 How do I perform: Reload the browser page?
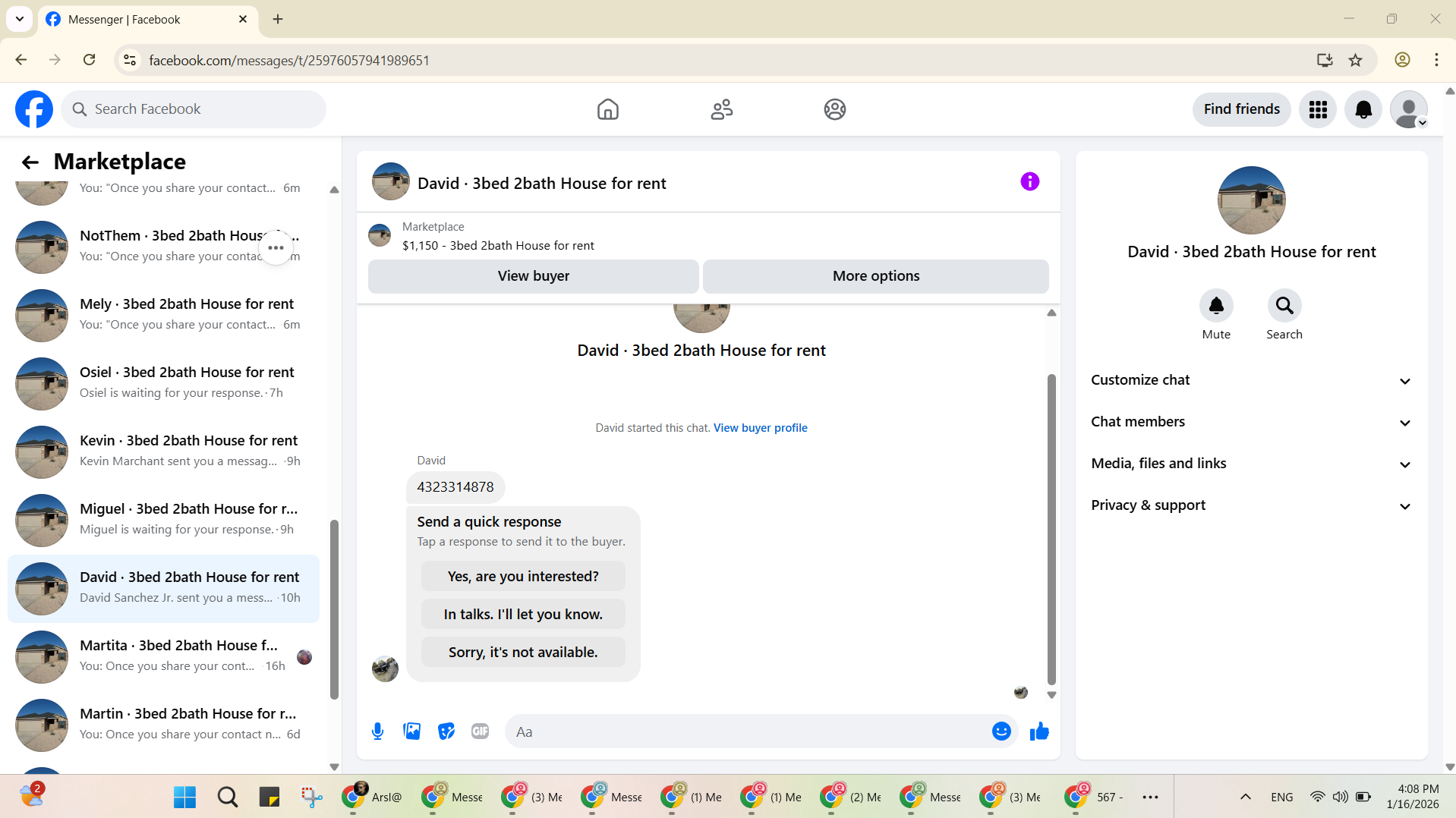click(x=89, y=60)
